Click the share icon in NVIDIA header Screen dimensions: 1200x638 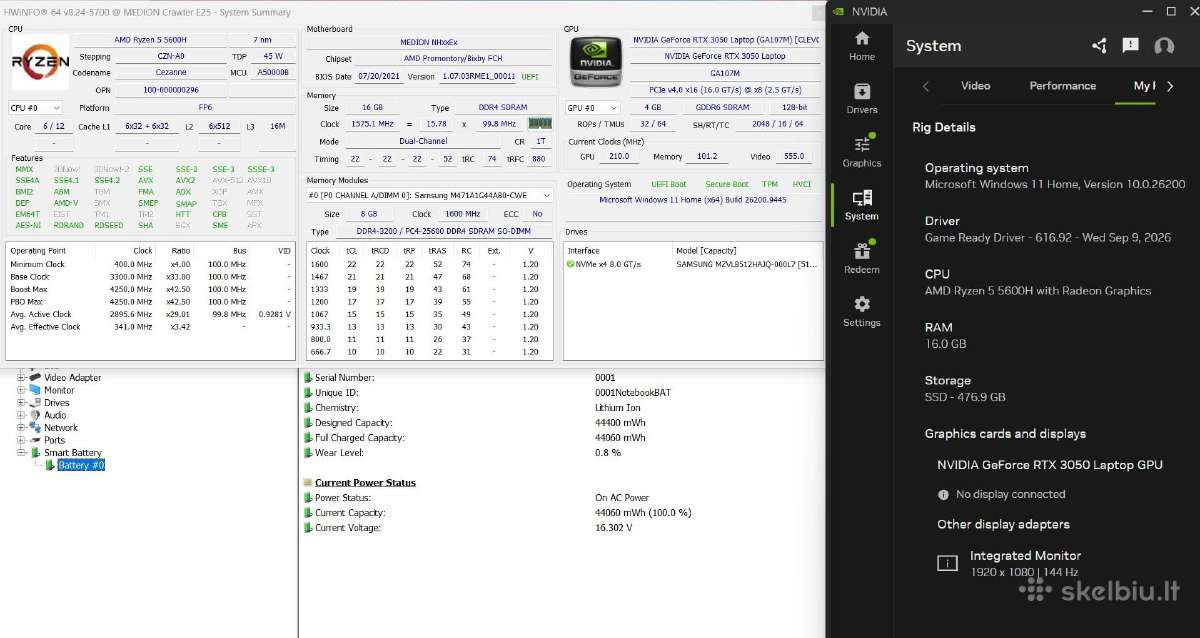pos(1100,46)
